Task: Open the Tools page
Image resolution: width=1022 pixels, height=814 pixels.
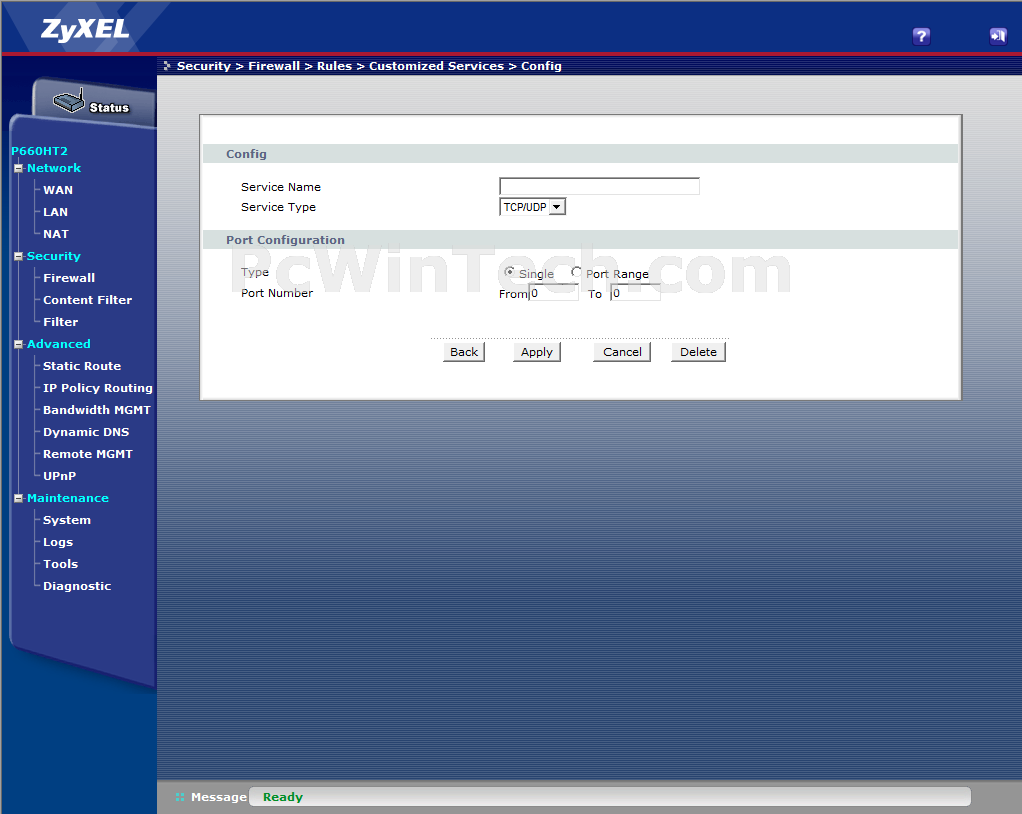Action: pyautogui.click(x=61, y=564)
